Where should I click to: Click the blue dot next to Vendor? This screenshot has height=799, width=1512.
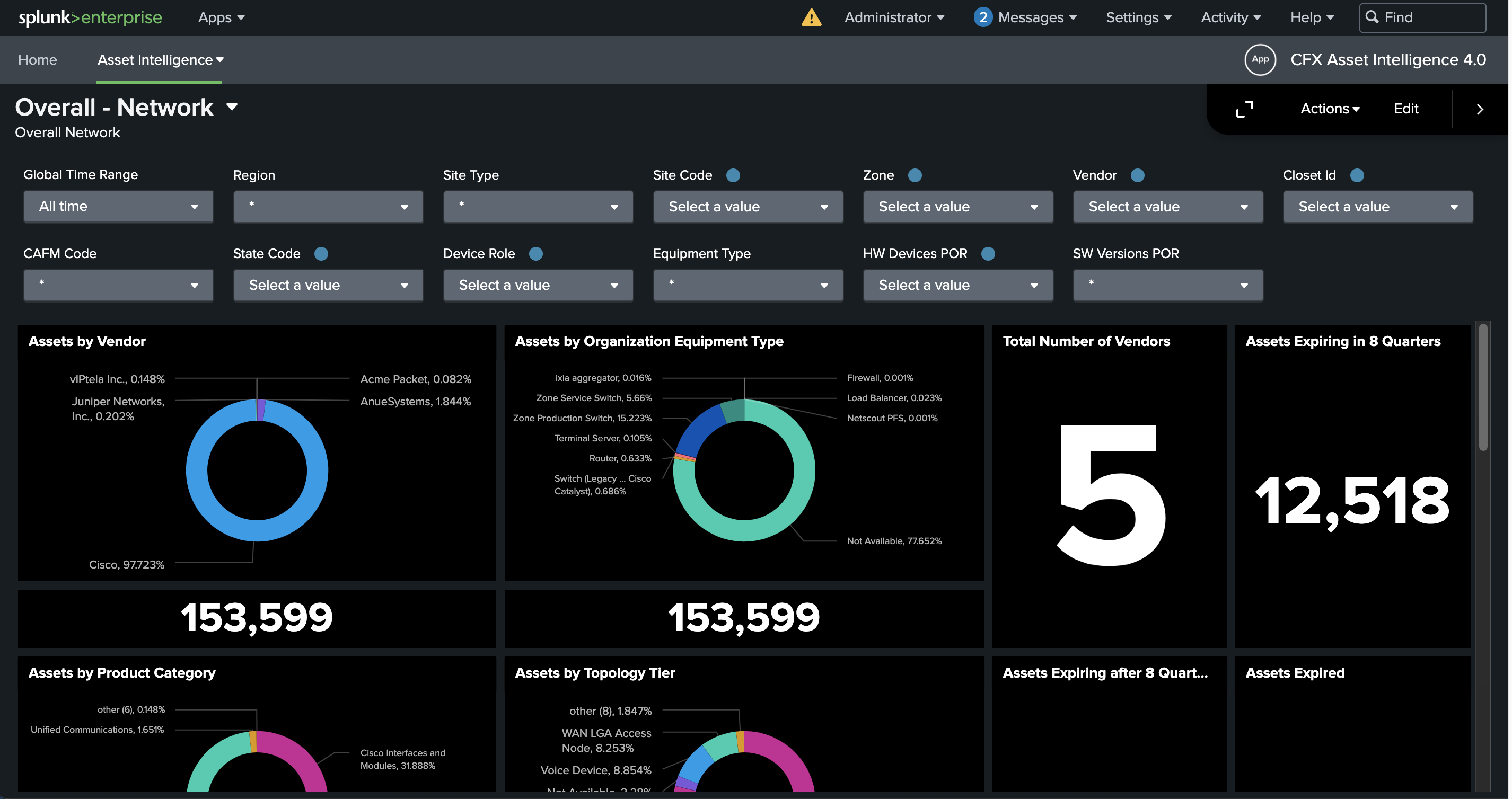click(1137, 175)
